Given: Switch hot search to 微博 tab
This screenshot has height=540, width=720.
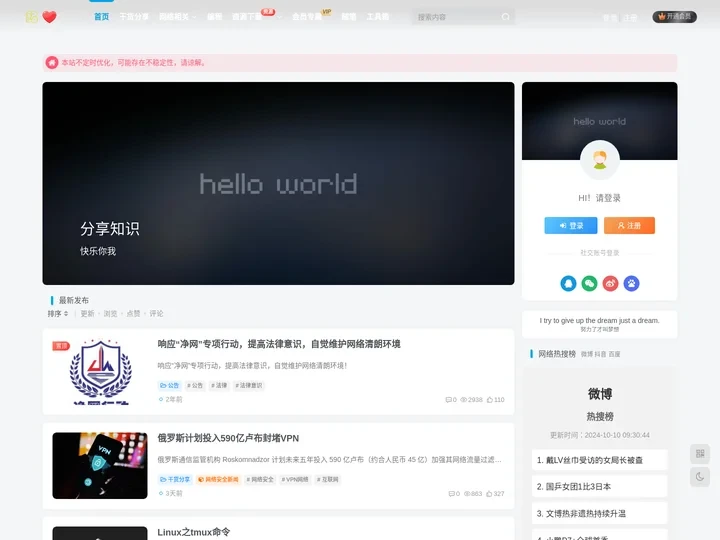Looking at the screenshot, I should [x=586, y=354].
